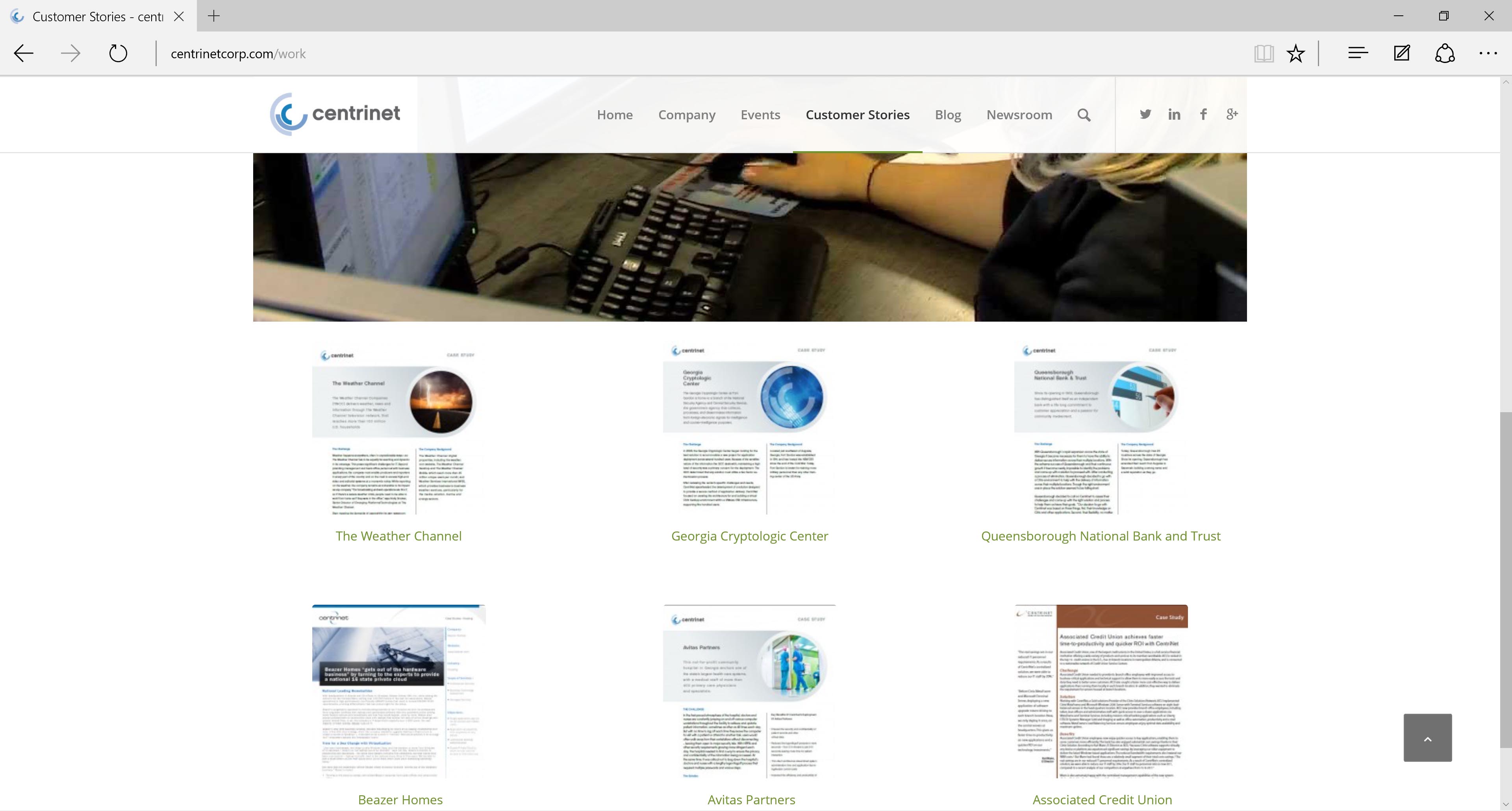Close the Customer Stories browser tab
This screenshot has height=811, width=1512.
[179, 17]
